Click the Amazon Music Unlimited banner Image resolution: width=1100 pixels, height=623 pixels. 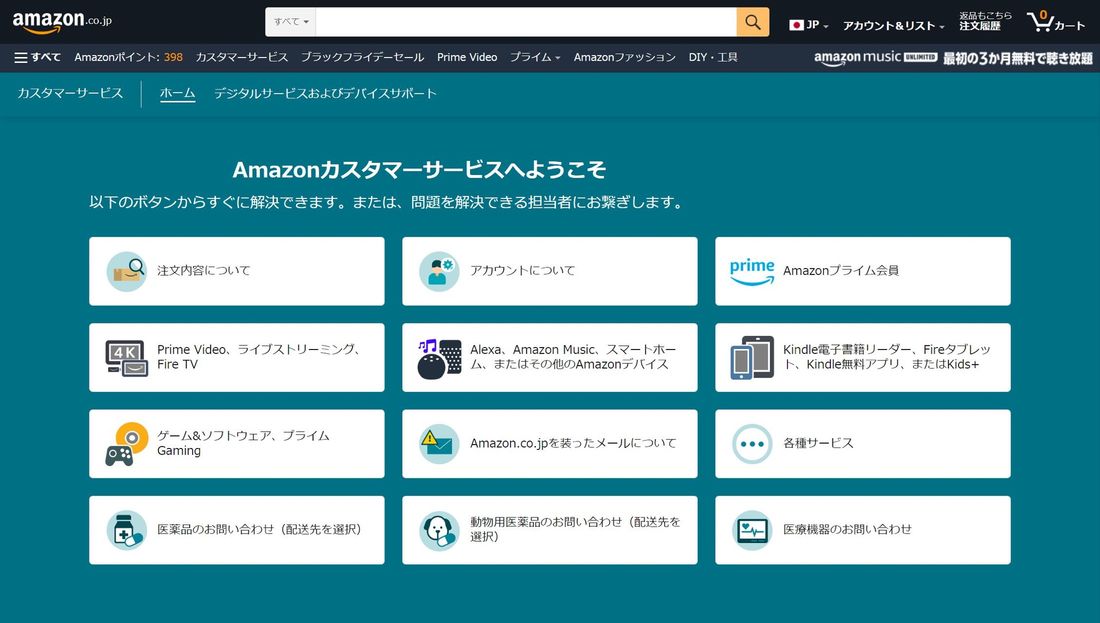[x=953, y=58]
